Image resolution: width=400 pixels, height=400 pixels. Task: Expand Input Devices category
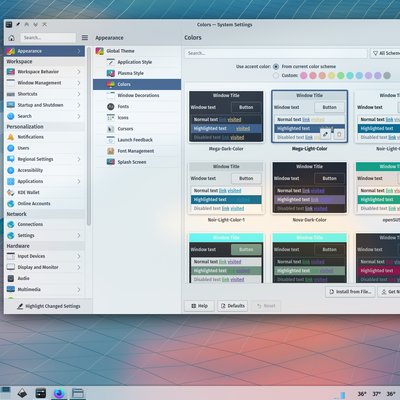[79, 256]
